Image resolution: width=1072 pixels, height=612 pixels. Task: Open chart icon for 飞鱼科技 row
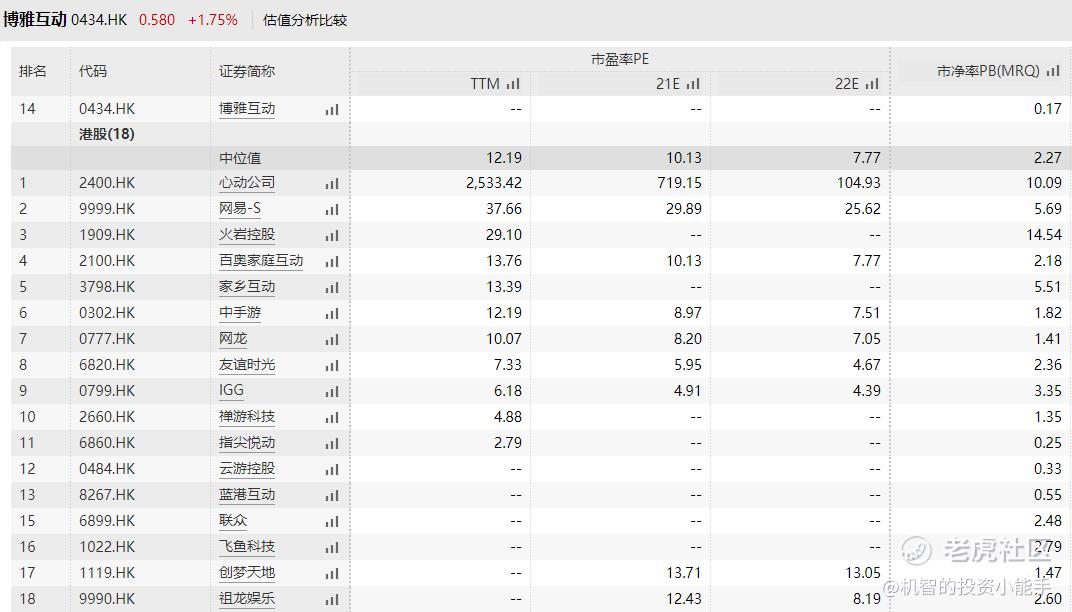point(332,547)
